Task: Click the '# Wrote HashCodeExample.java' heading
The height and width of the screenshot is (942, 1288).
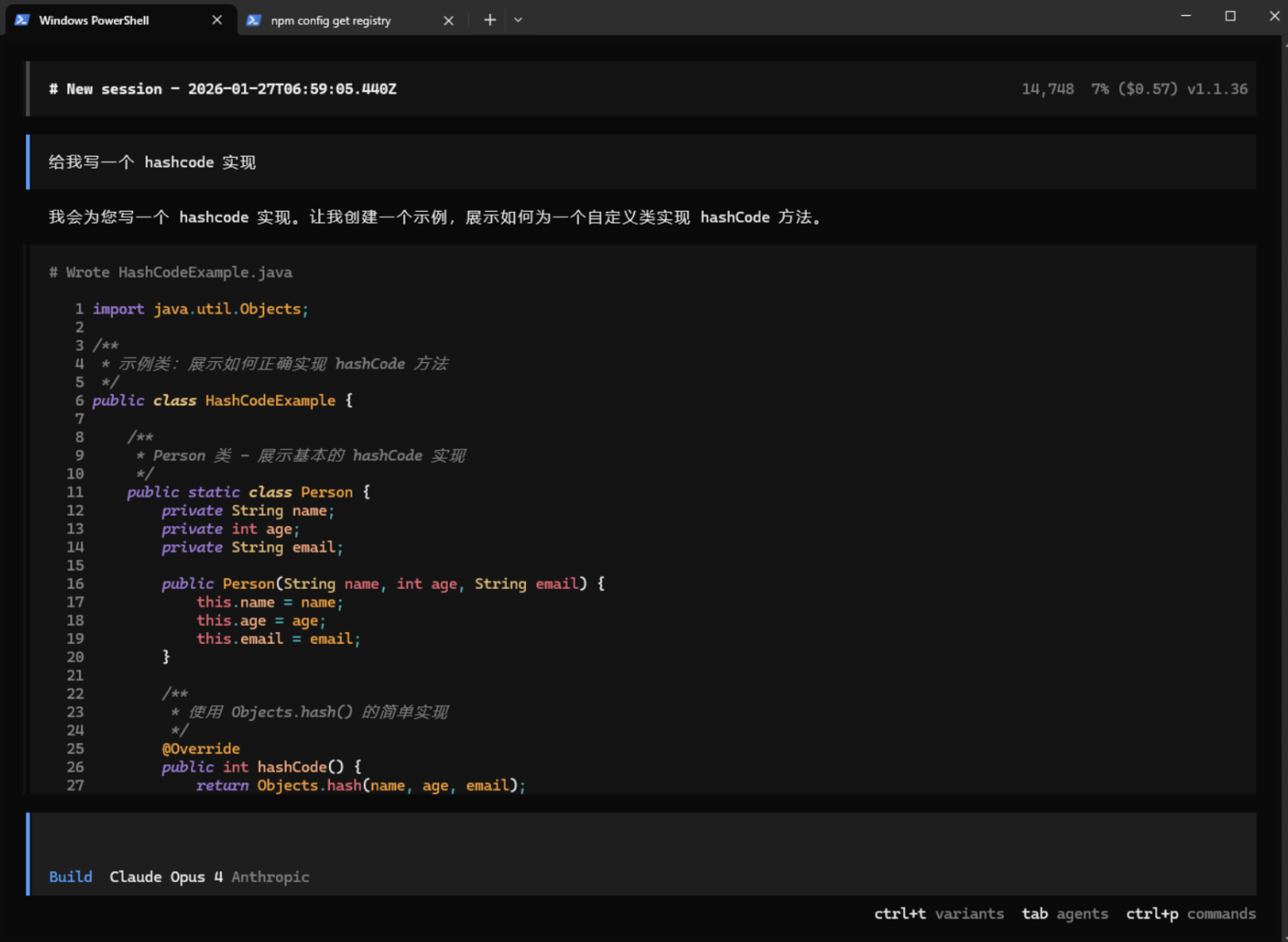Action: [170, 272]
